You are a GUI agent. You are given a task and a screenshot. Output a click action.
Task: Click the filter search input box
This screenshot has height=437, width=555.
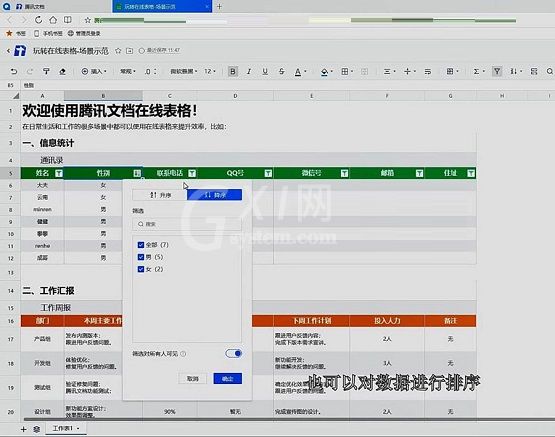coord(187,224)
